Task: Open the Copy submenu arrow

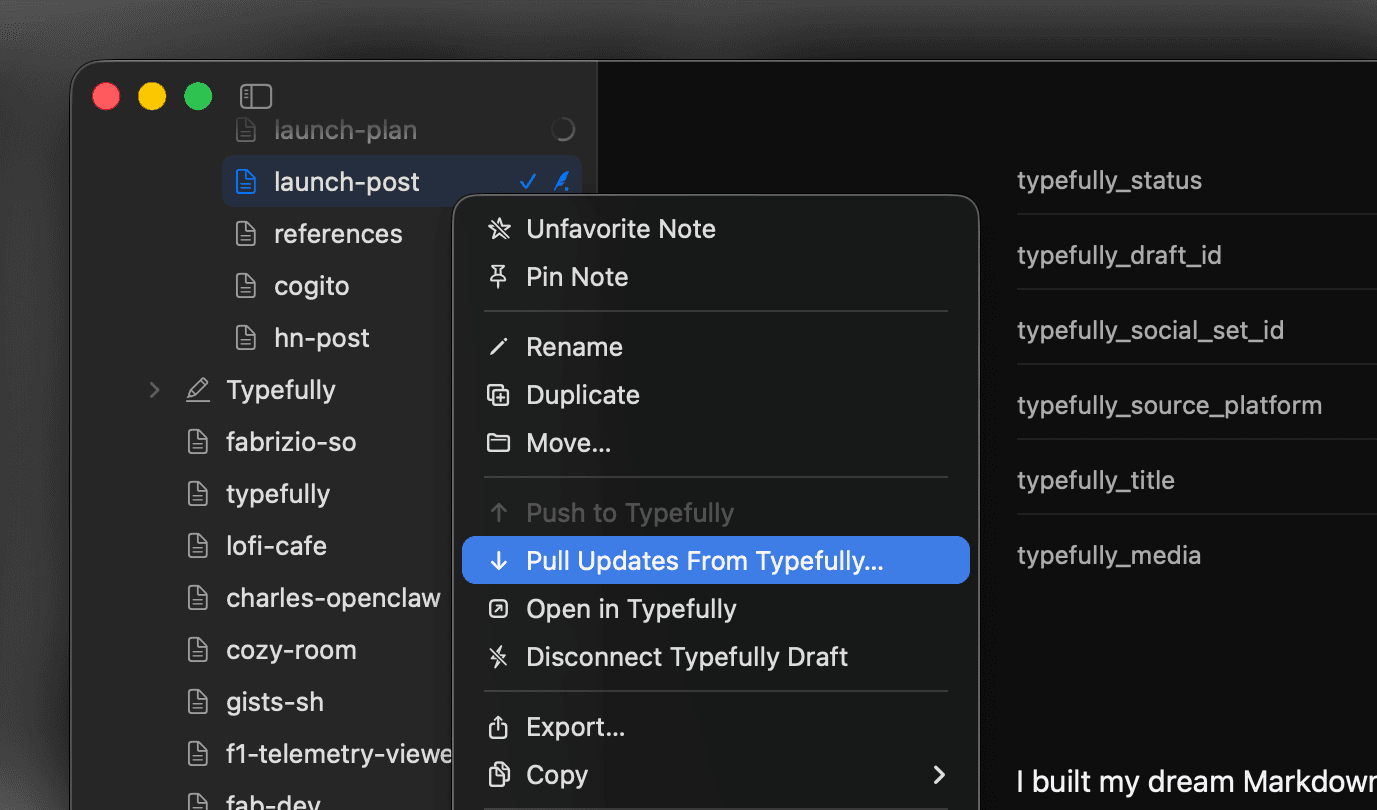Action: click(938, 775)
